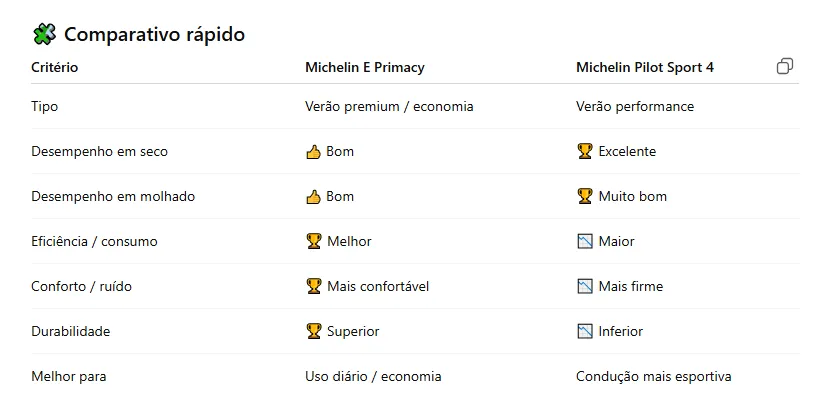Click trophy icon beside Mais confortável
The width and height of the screenshot is (826, 417).
[x=313, y=287]
